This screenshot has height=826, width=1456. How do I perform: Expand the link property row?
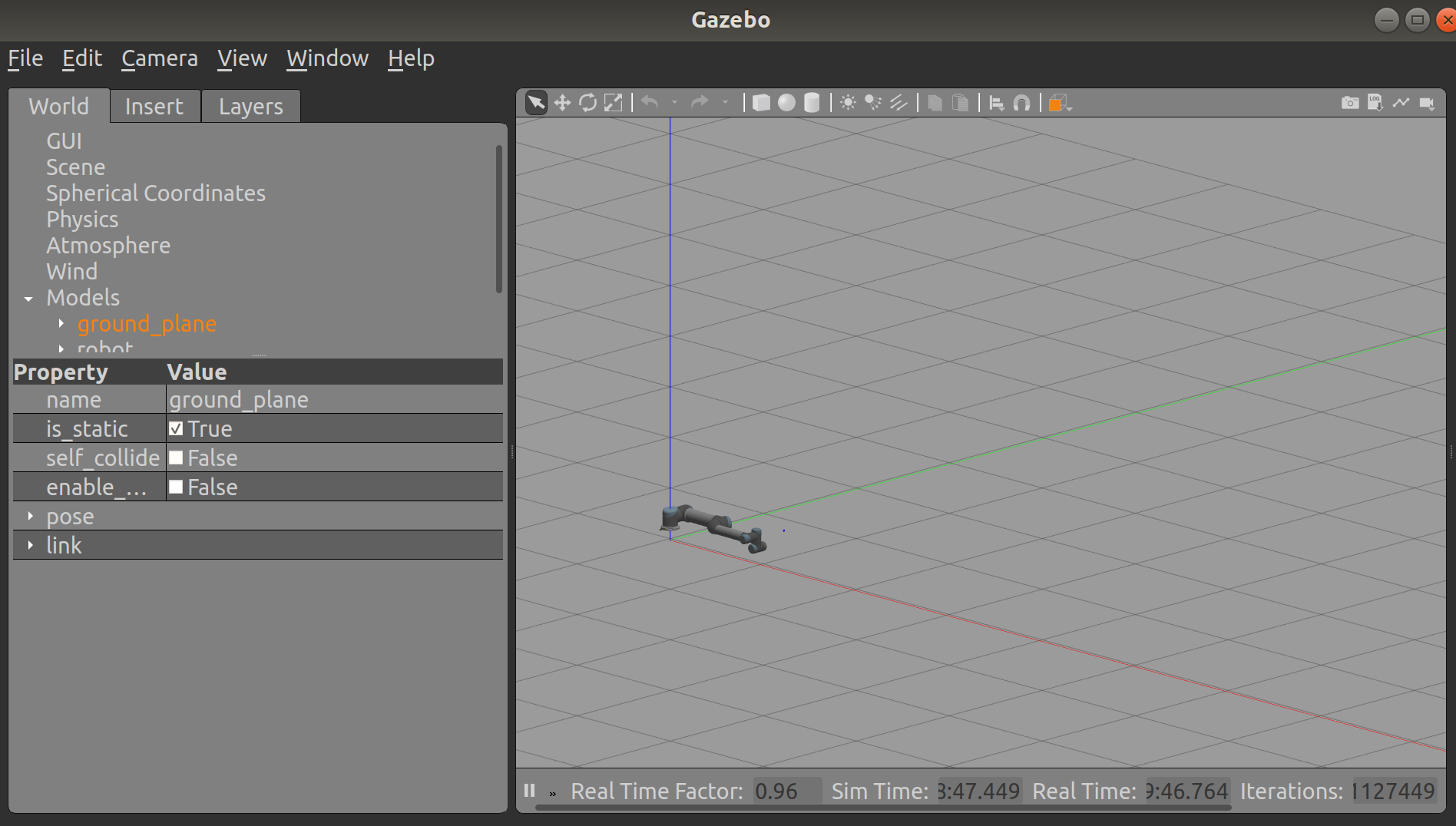coord(31,545)
